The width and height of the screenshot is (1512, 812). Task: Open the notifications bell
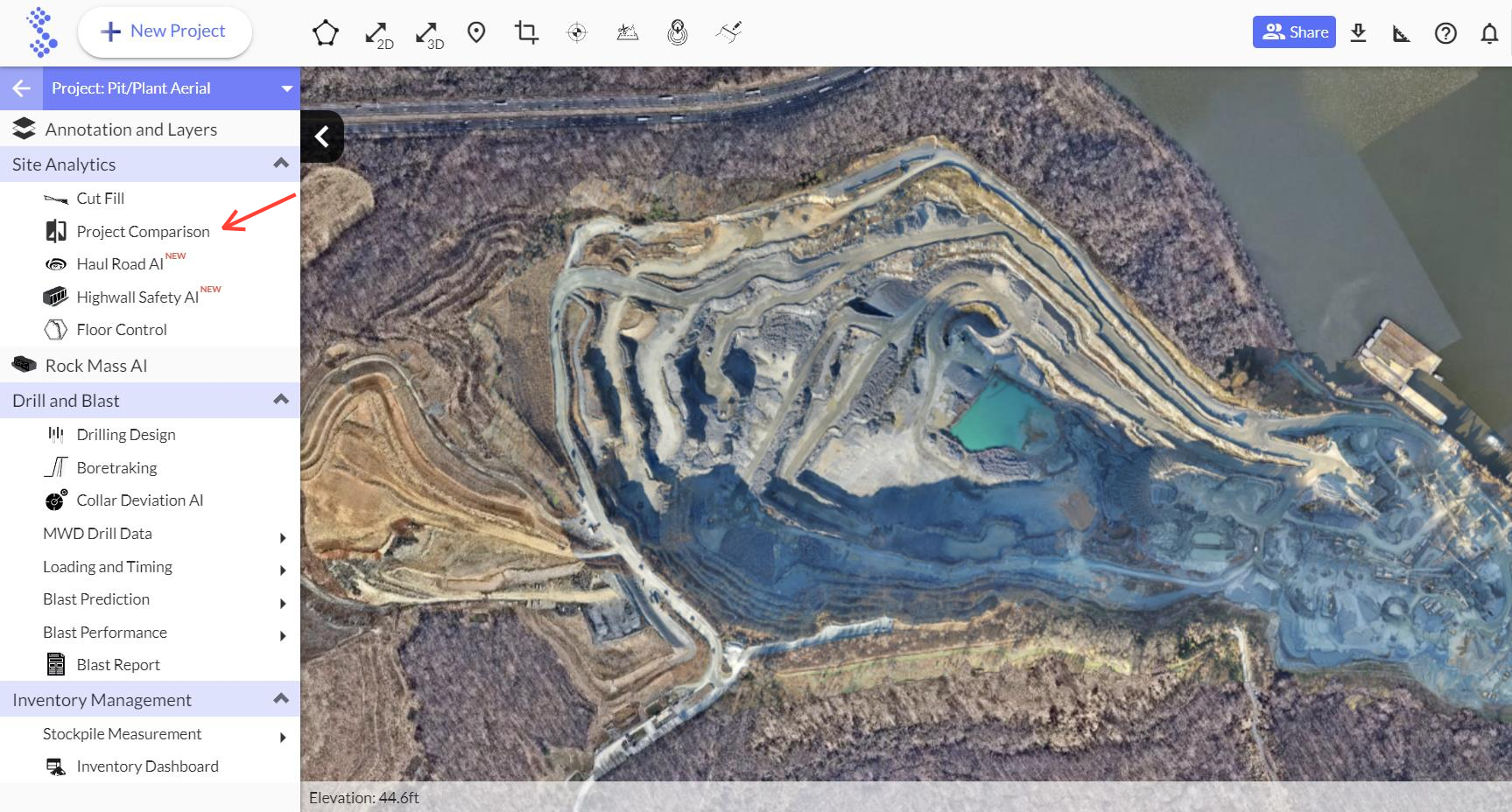[x=1488, y=33]
